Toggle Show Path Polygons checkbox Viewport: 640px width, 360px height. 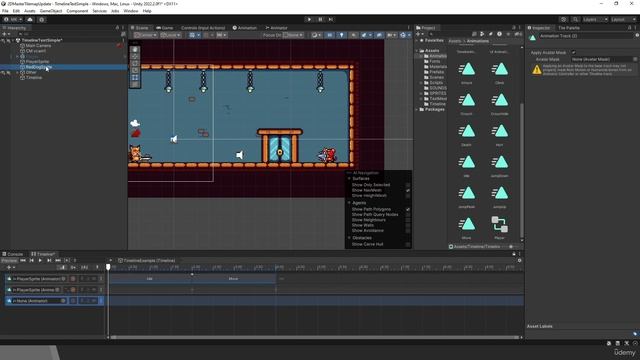click(408, 209)
